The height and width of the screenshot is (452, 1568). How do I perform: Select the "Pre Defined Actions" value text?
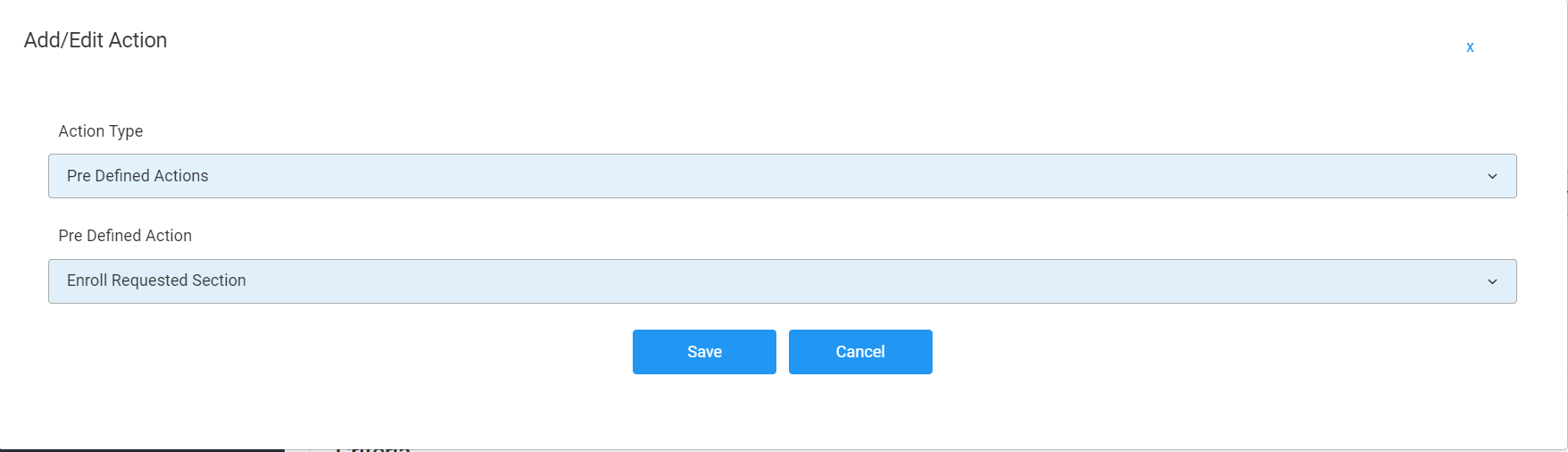point(137,176)
